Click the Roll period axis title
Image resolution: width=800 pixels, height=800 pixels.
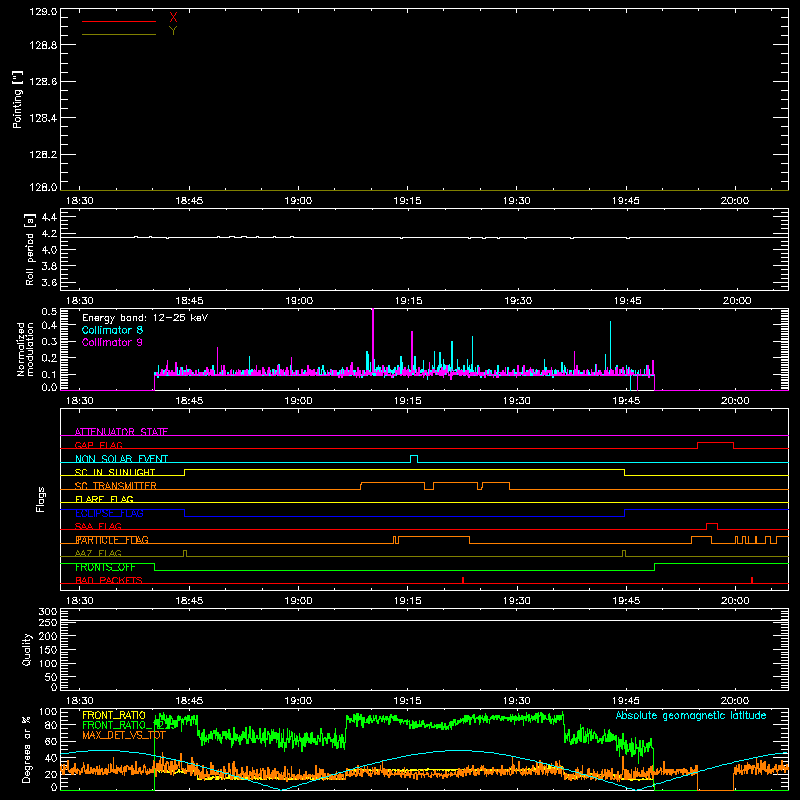click(30, 249)
